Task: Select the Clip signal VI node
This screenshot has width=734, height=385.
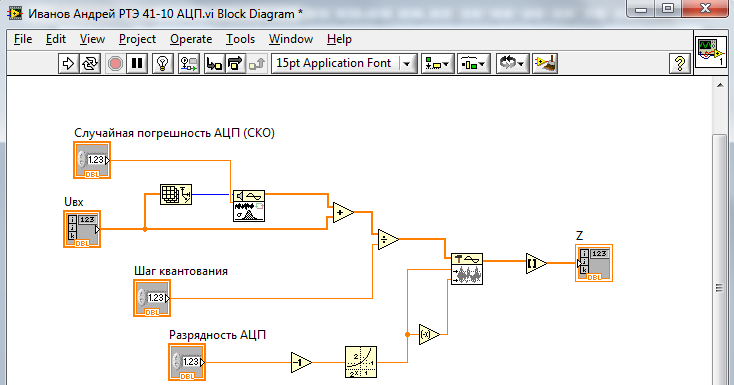Action: coord(467,269)
